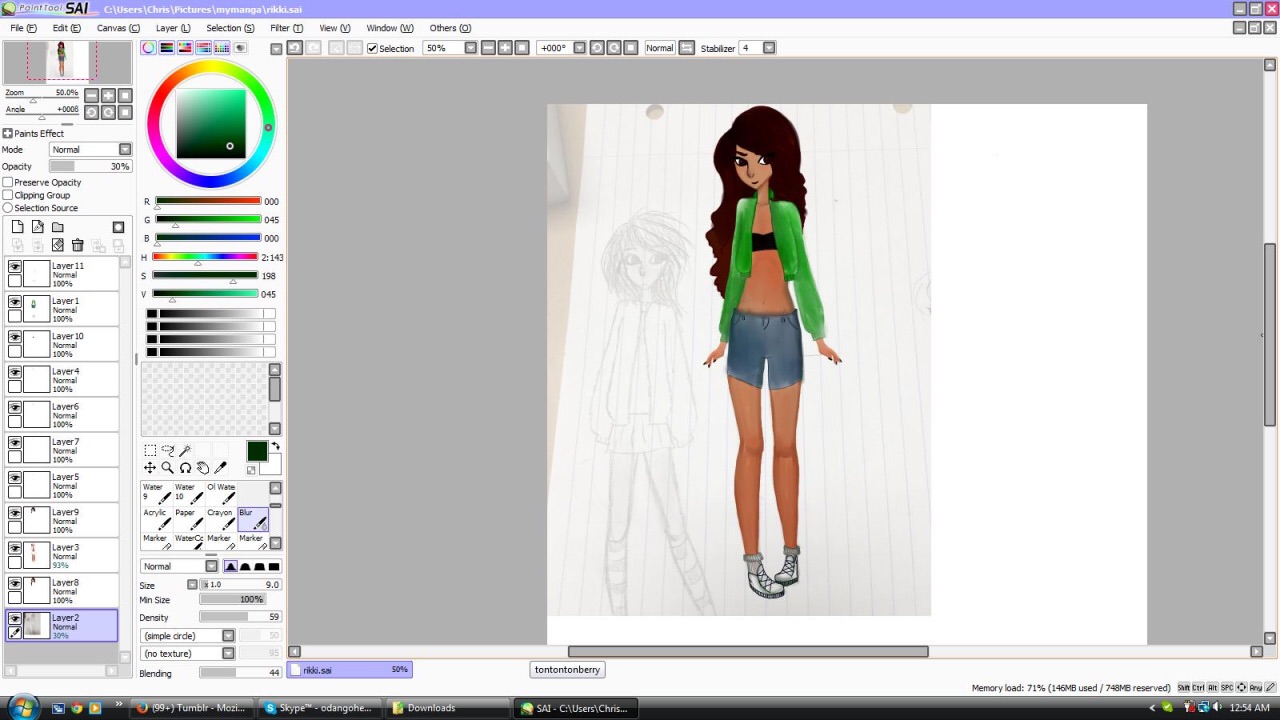
Task: Select the Crayon brush tool
Action: pos(220,519)
